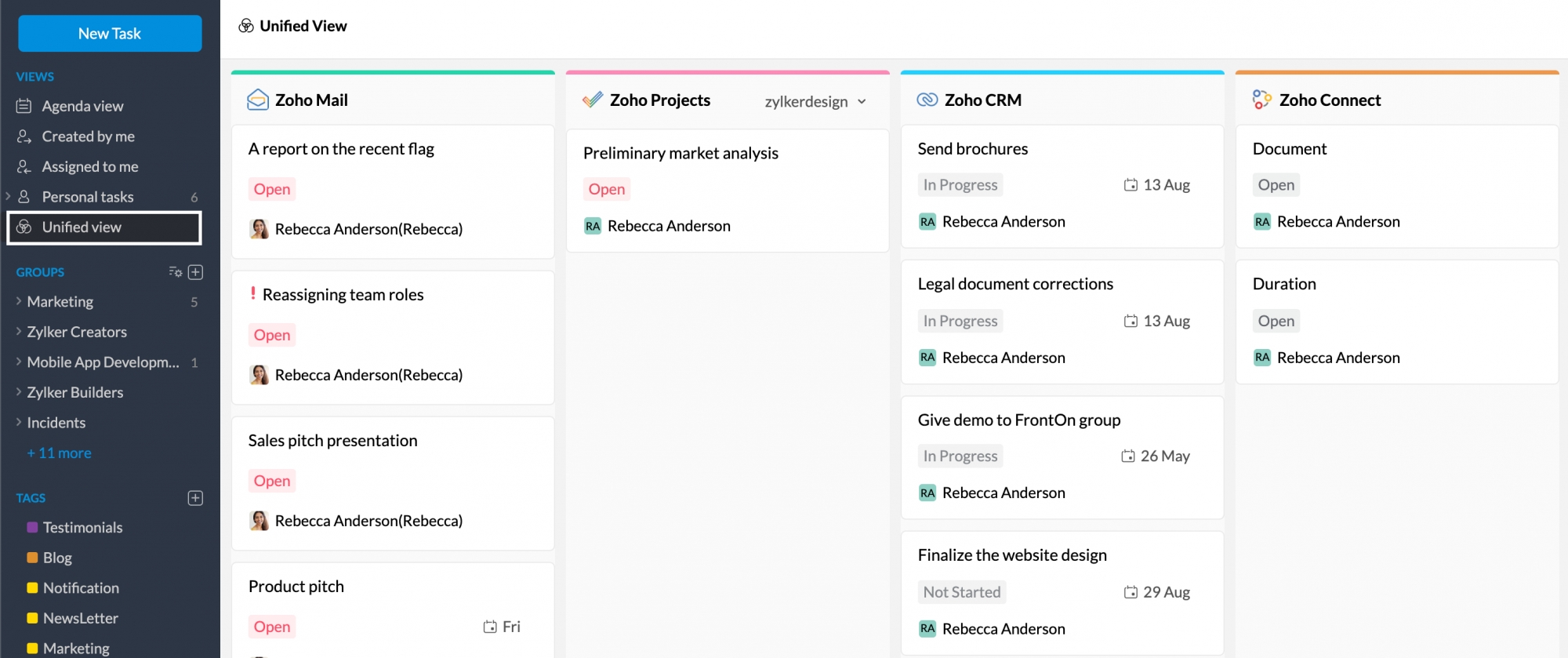This screenshot has width=1568, height=658.
Task: Click RA avatar on Preliminary market analysis card
Action: pyautogui.click(x=593, y=226)
